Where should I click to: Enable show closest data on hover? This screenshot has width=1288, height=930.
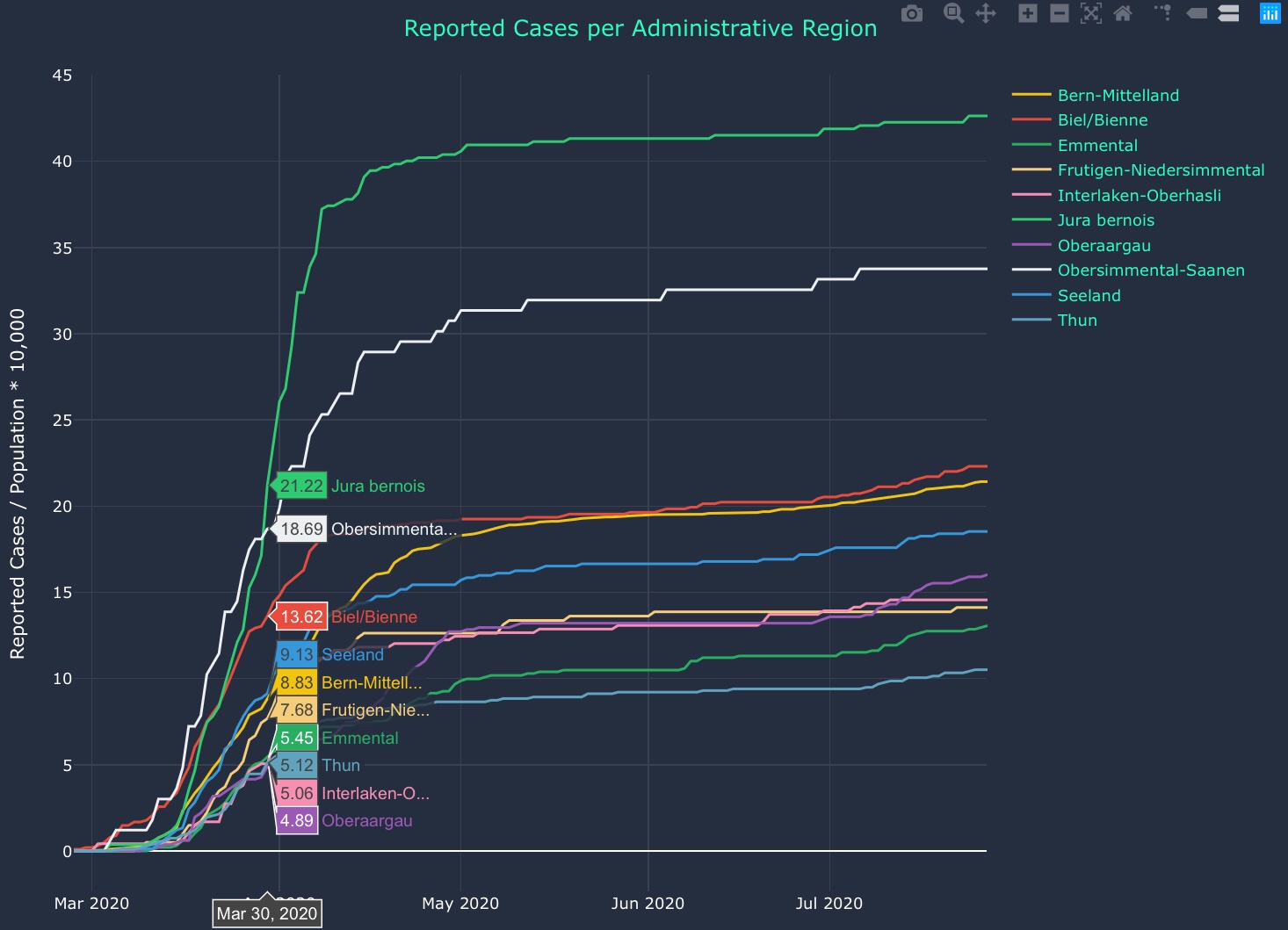(x=1197, y=13)
